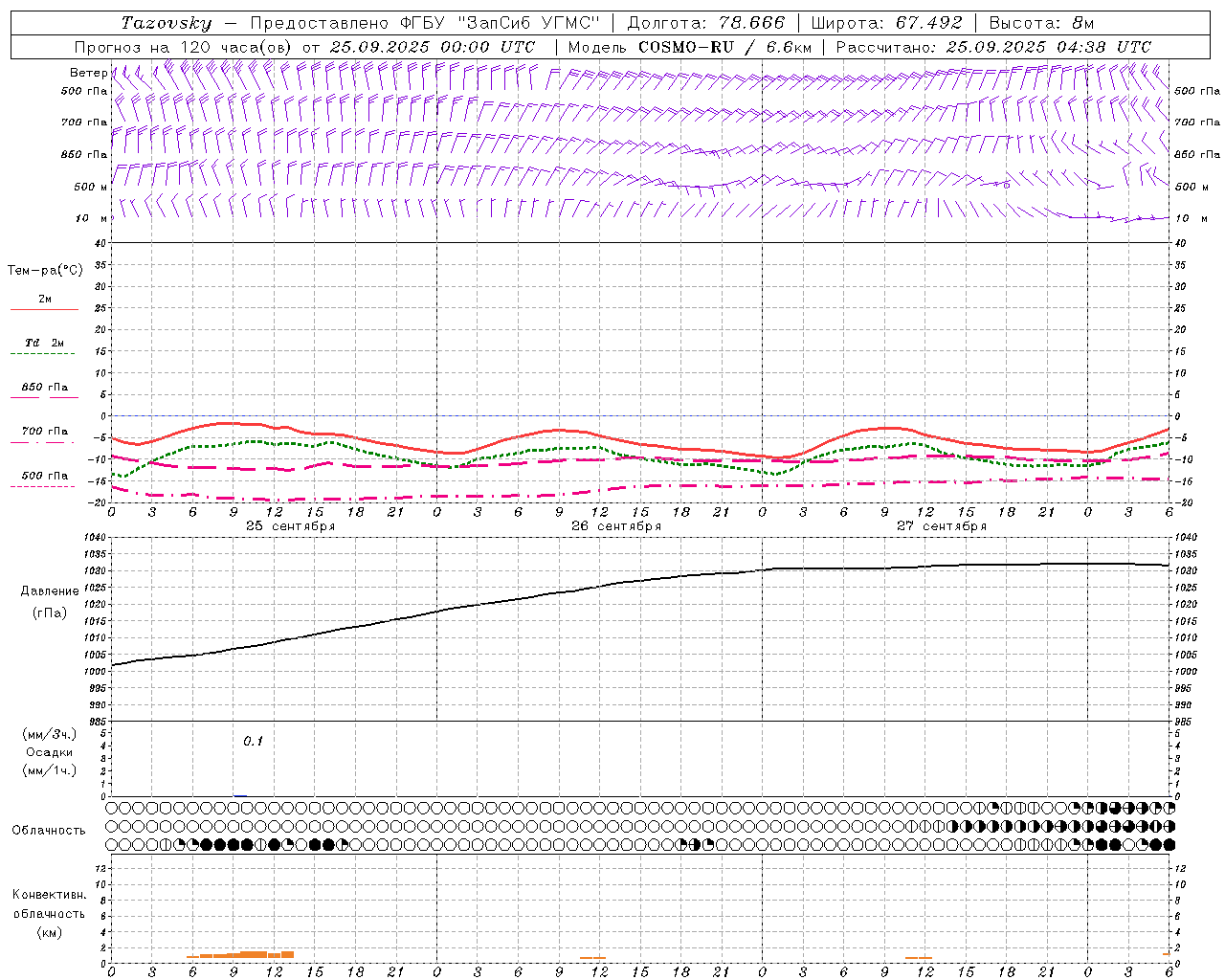Click the Конвективн. облачность panel label
This screenshot has width=1225, height=980.
pos(49,913)
